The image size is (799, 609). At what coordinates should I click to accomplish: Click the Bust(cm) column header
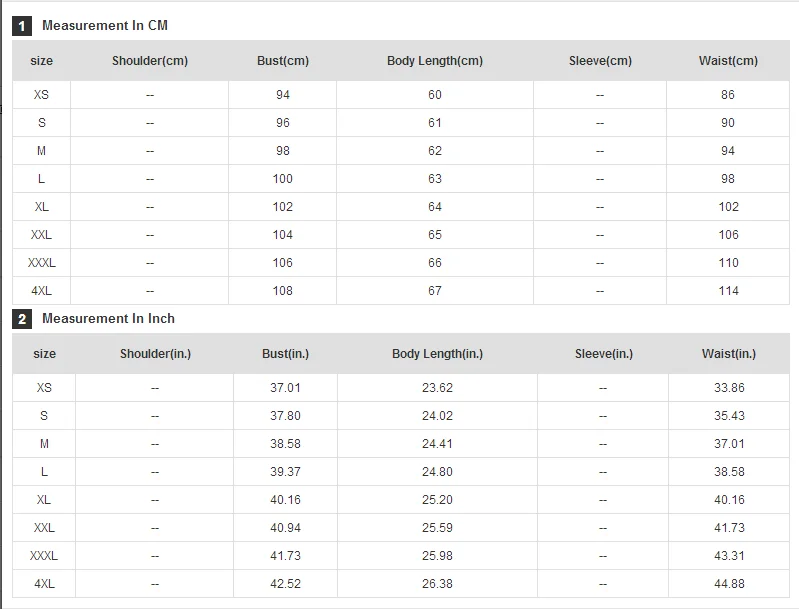click(x=283, y=61)
